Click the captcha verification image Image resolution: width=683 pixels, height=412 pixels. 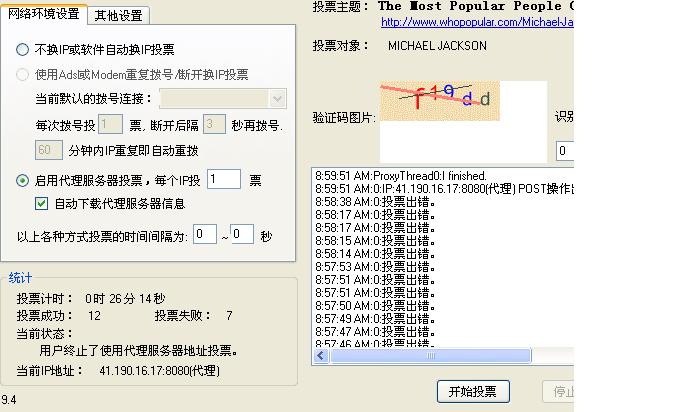(440, 98)
